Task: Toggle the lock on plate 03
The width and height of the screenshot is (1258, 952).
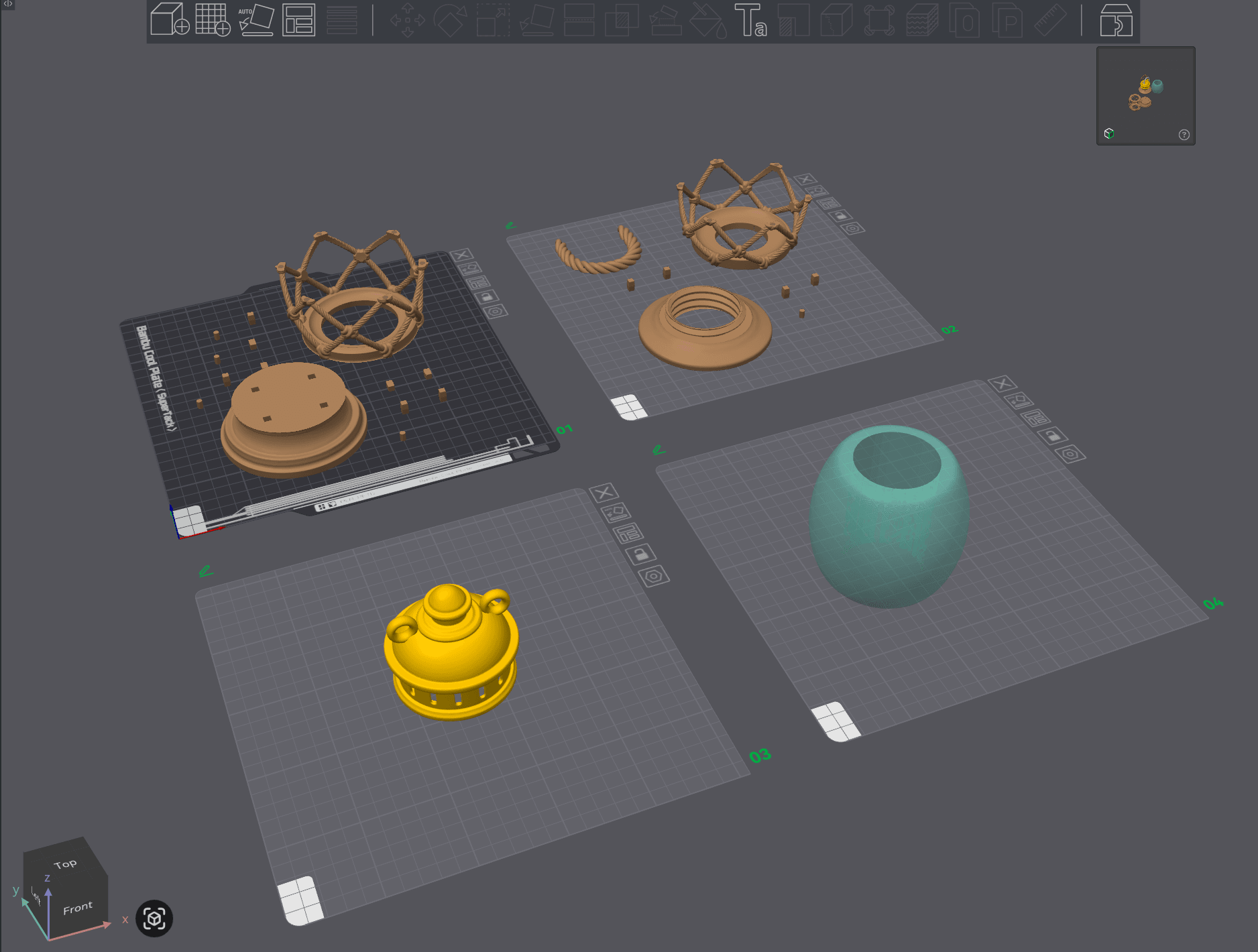Action: click(641, 554)
